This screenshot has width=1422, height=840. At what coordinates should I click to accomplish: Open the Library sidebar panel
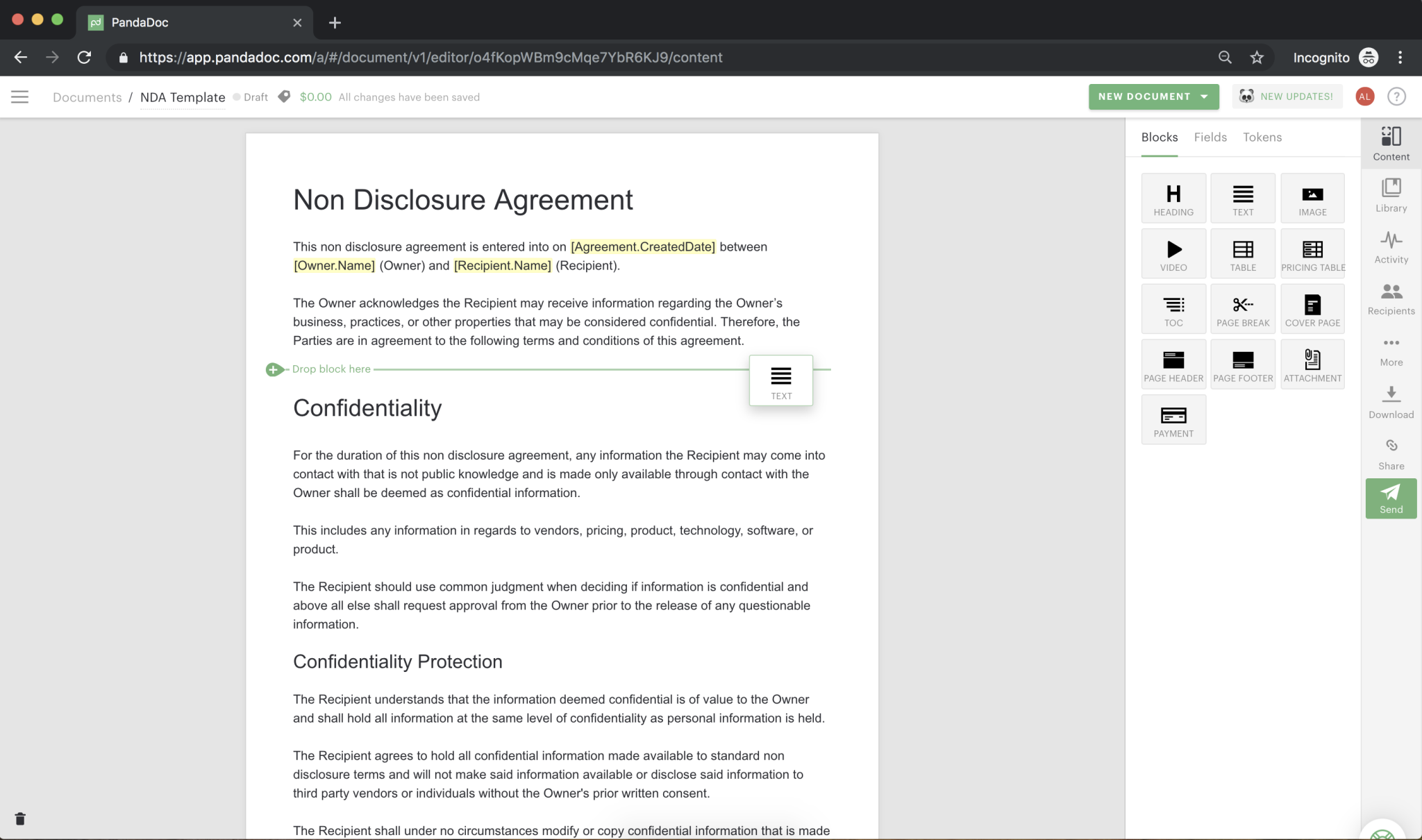[1391, 195]
